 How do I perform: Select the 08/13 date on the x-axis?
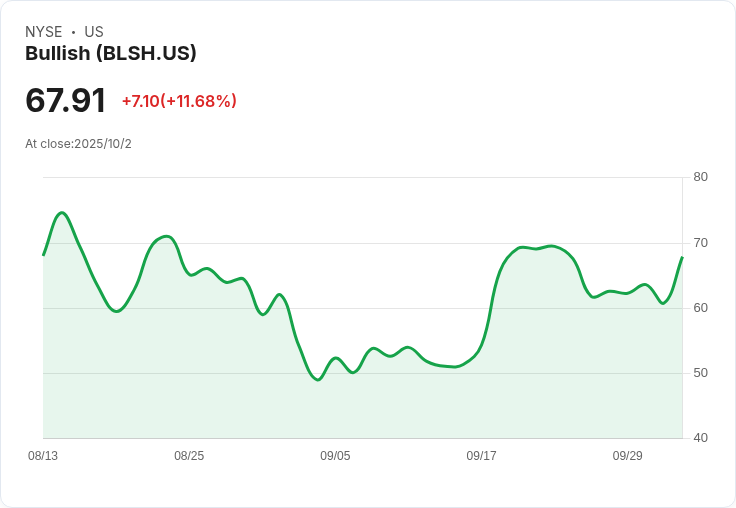(43, 456)
